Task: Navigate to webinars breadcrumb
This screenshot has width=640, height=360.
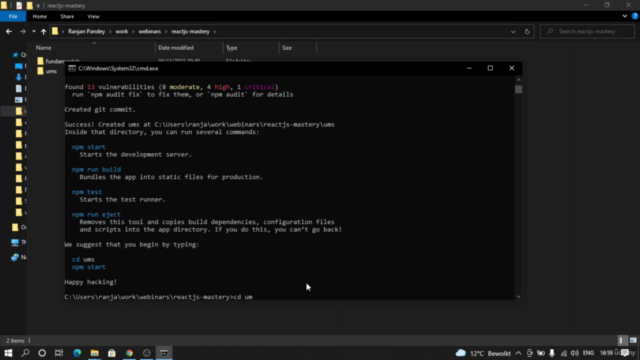Action: (149, 31)
